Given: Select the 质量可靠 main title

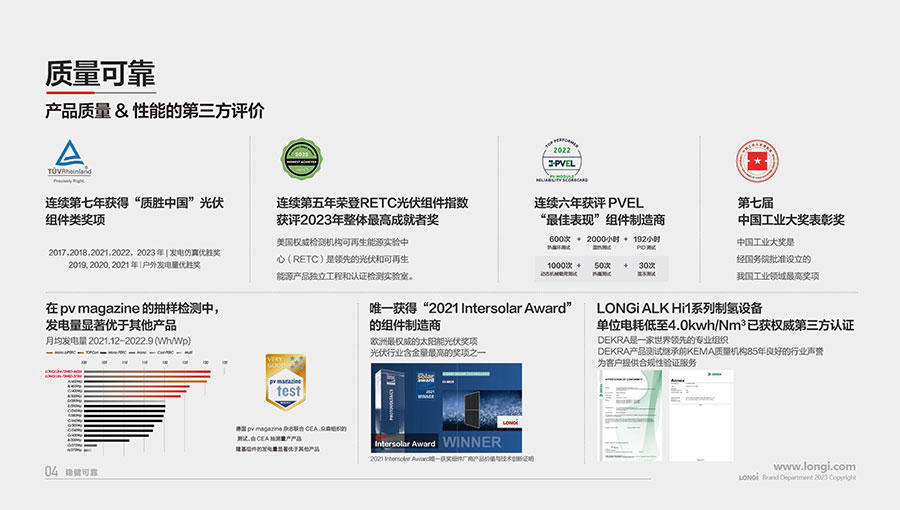Looking at the screenshot, I should [100, 73].
